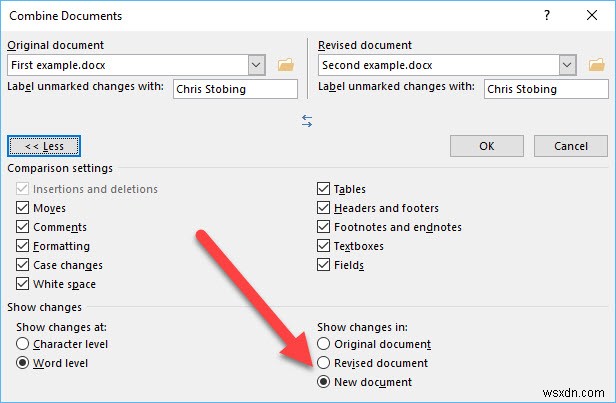Swap documents using the arrows icon

click(307, 121)
